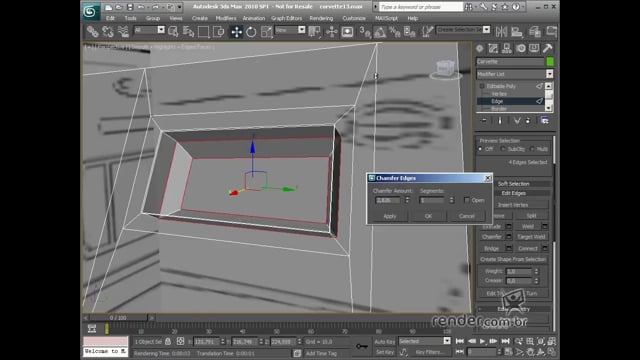Toggle Window/Crossing selection mode

[x=218, y=31]
